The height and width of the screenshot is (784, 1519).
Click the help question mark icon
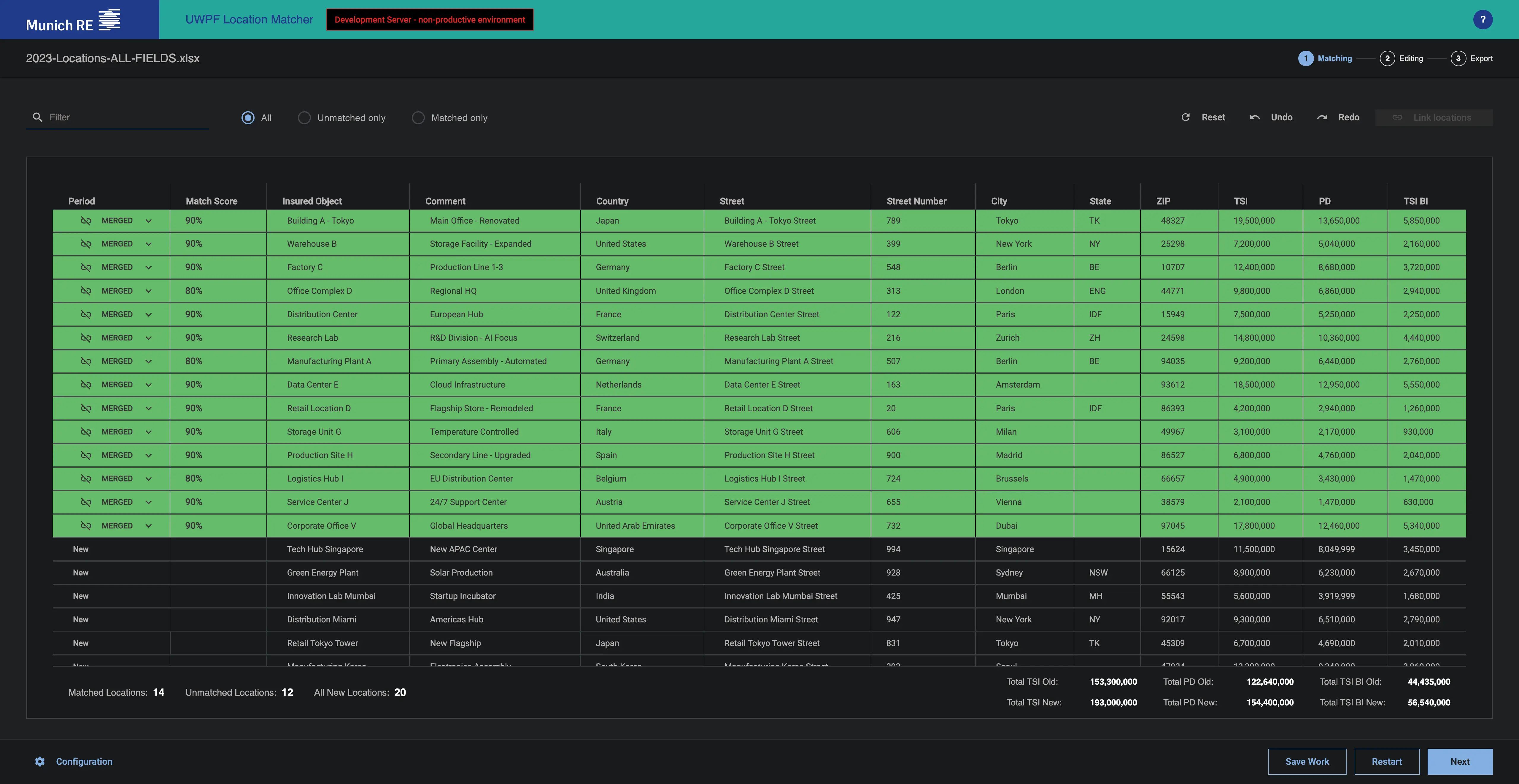click(x=1483, y=20)
